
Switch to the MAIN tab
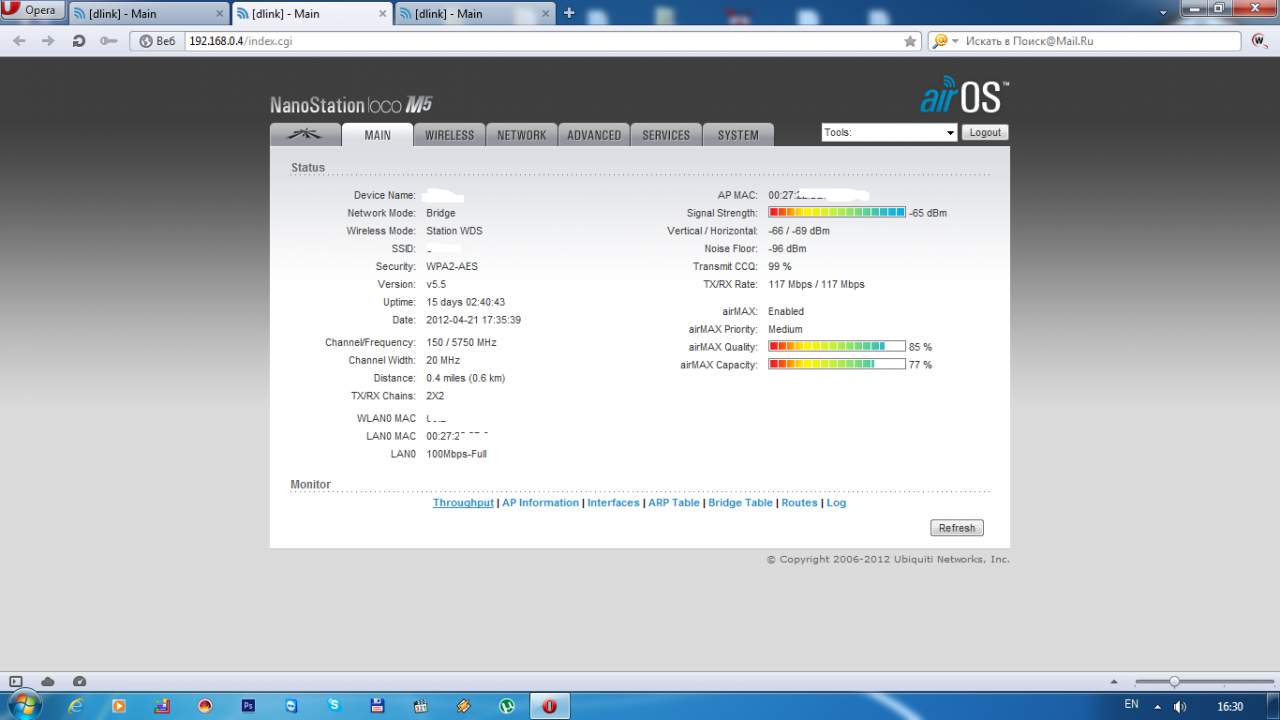click(377, 135)
